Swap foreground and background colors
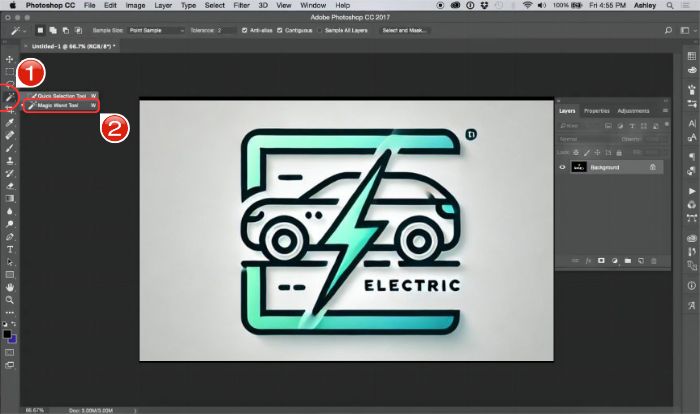 pos(13,324)
